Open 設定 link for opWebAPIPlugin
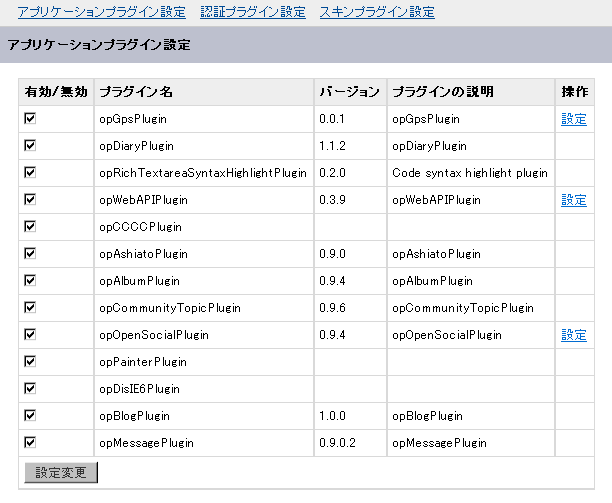612x503 pixels. [574, 200]
